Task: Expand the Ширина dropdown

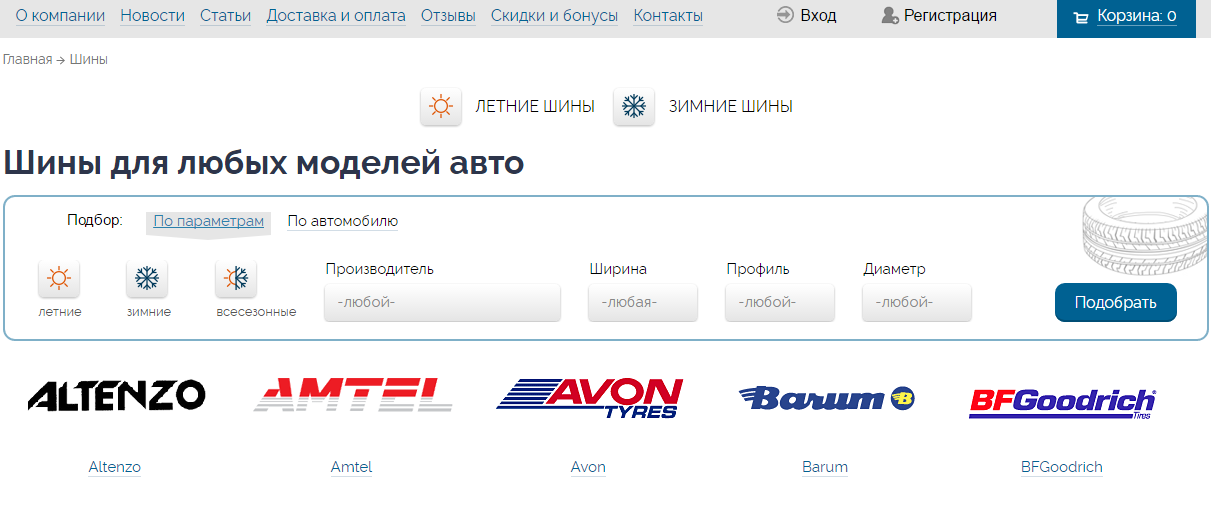Action: pyautogui.click(x=643, y=302)
